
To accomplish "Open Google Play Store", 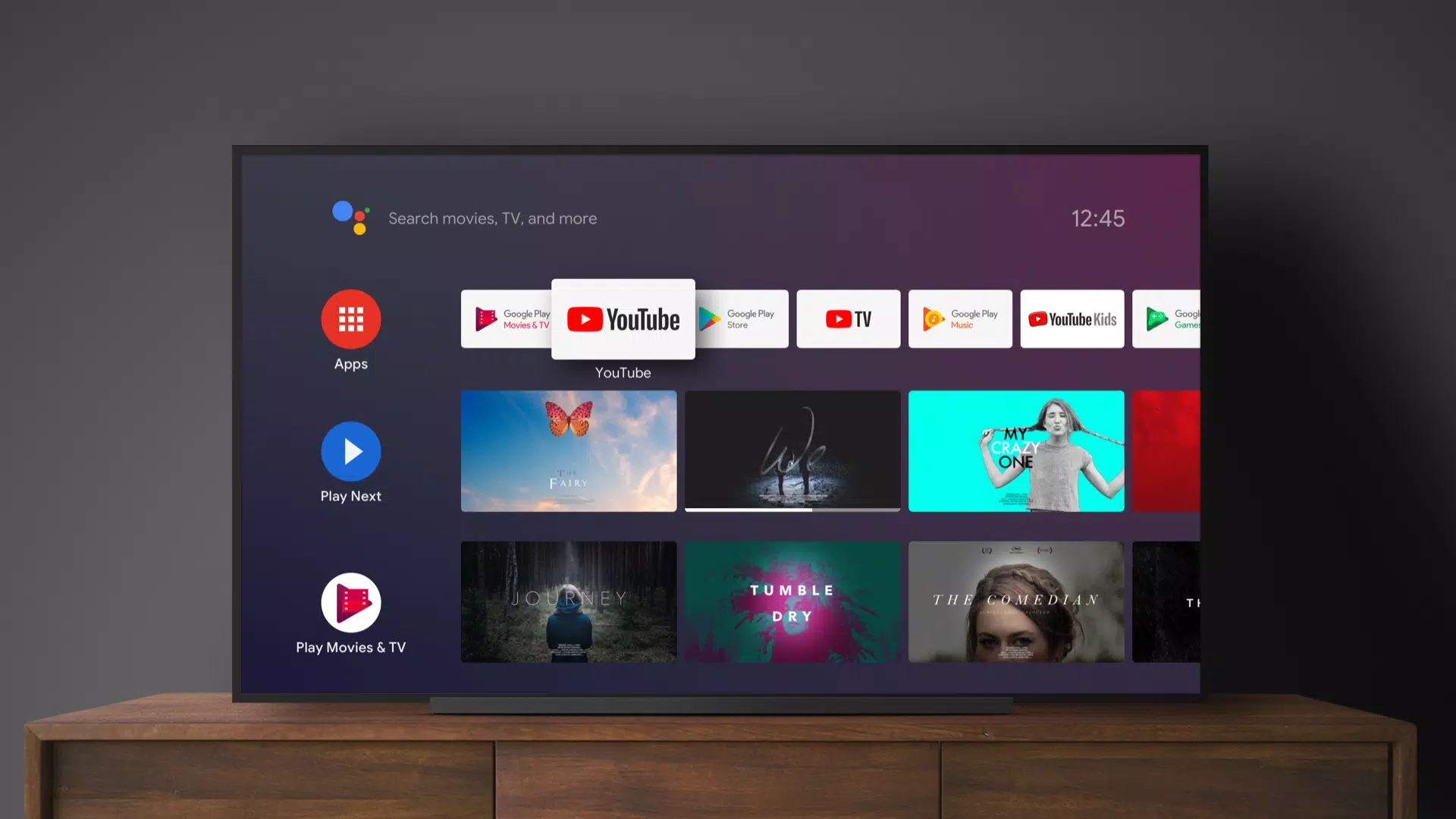I will (x=736, y=318).
